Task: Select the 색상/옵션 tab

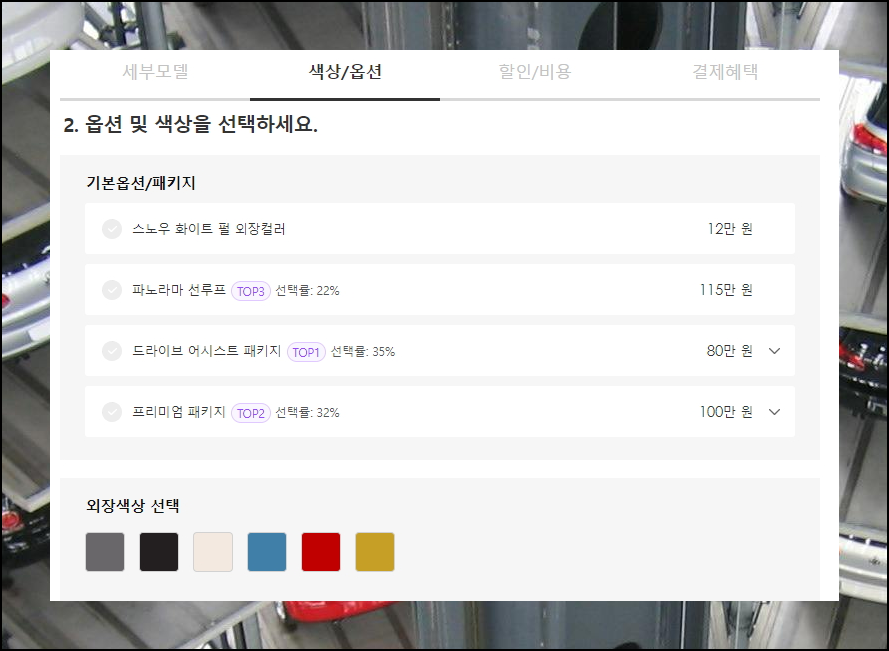Action: coord(345,72)
